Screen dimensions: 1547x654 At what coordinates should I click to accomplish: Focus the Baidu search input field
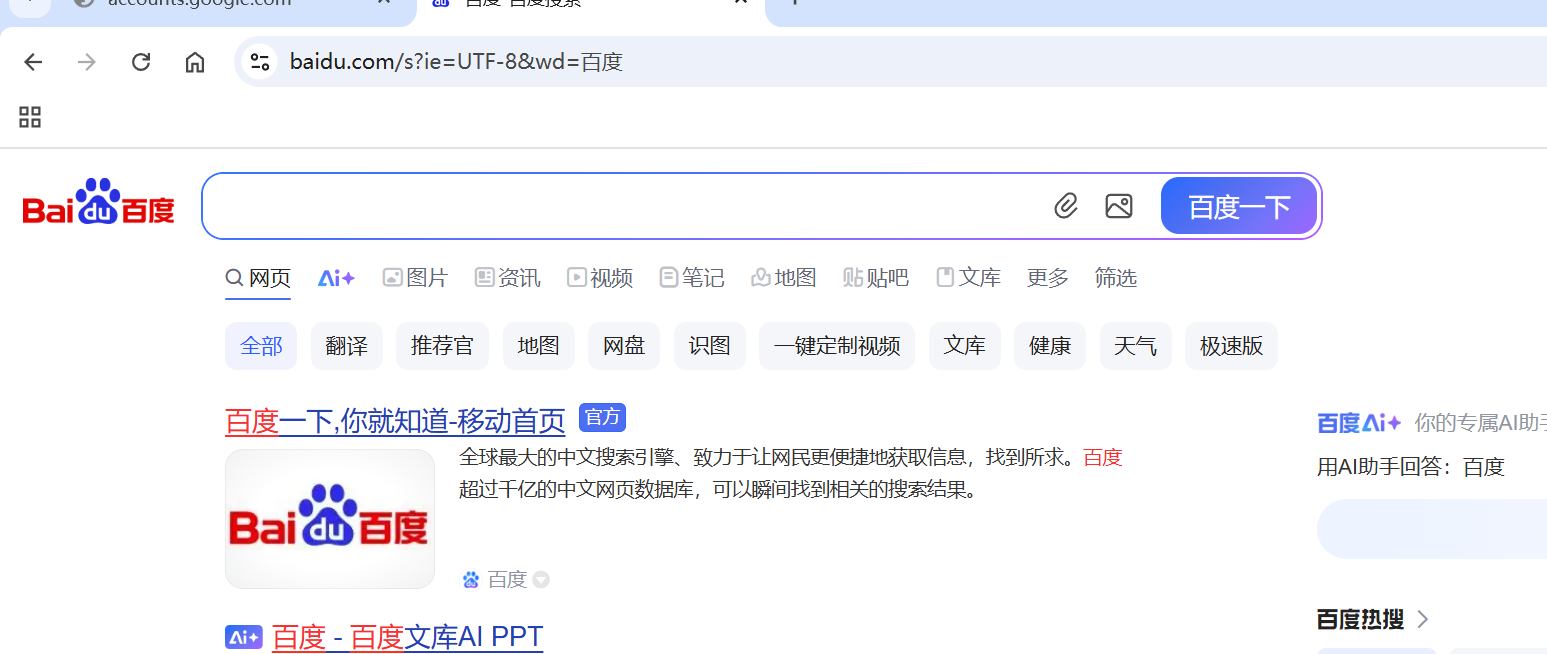coord(625,206)
